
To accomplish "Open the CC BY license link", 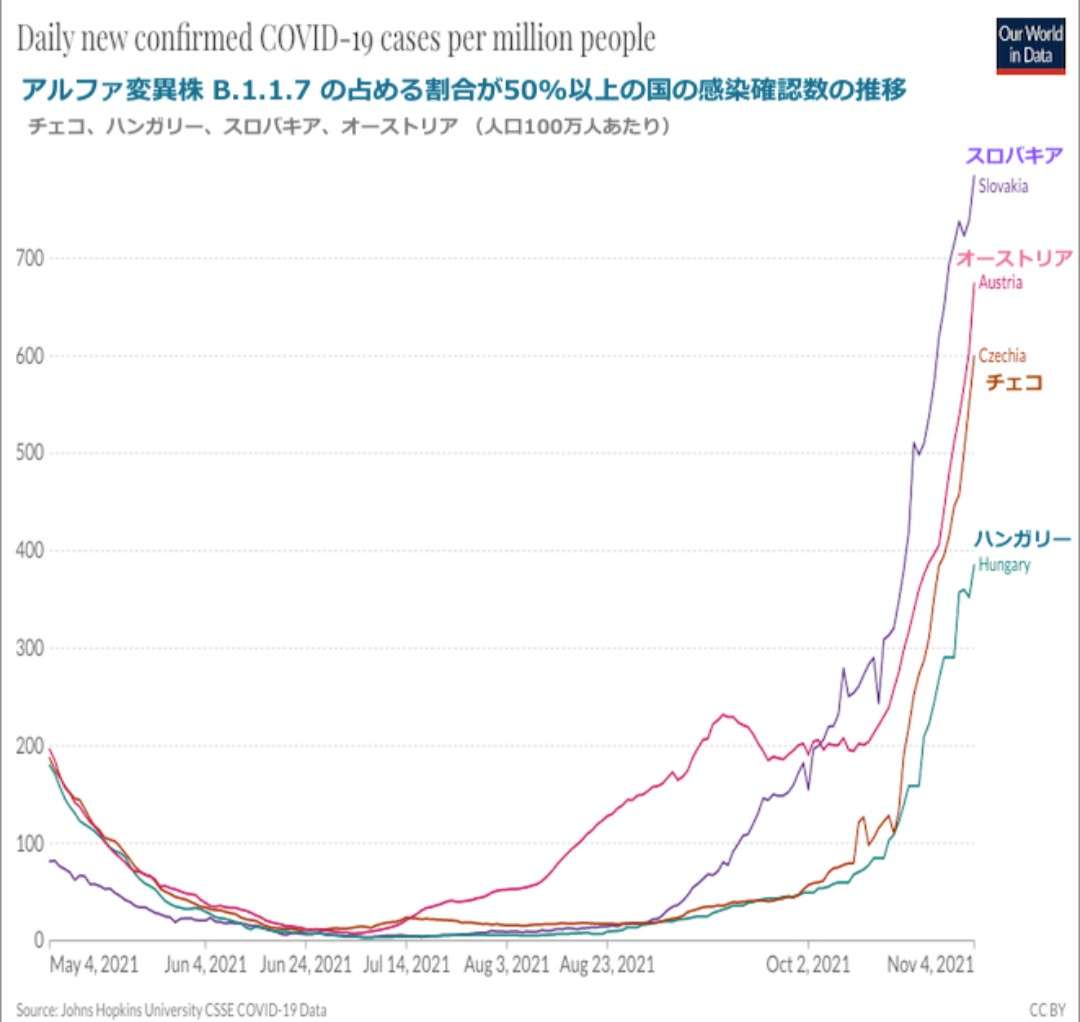I will pos(1047,1010).
